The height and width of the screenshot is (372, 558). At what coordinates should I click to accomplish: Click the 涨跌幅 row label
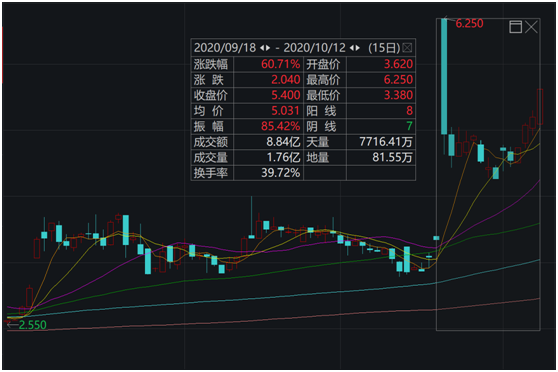[x=211, y=64]
